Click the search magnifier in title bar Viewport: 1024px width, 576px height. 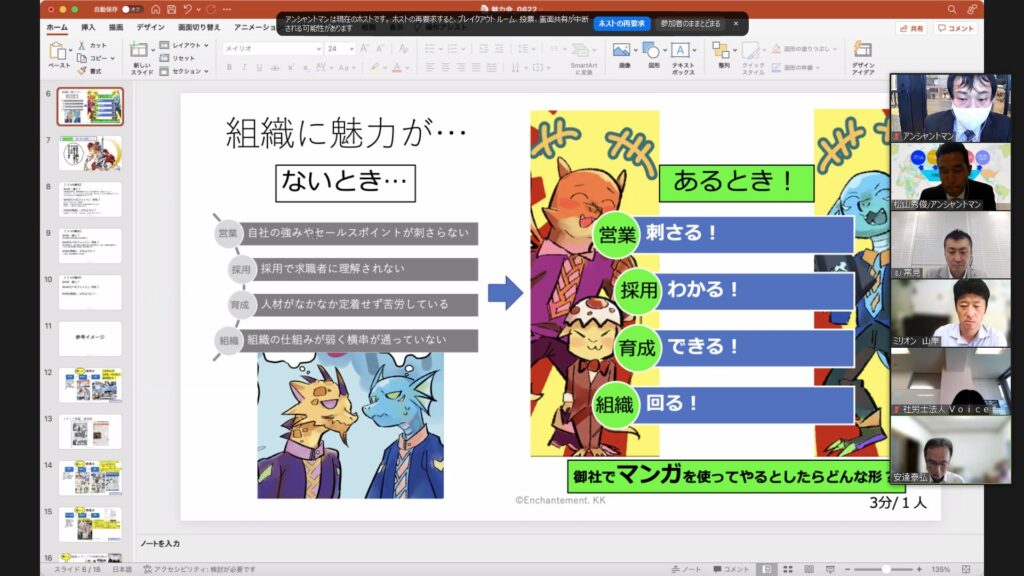pos(952,10)
